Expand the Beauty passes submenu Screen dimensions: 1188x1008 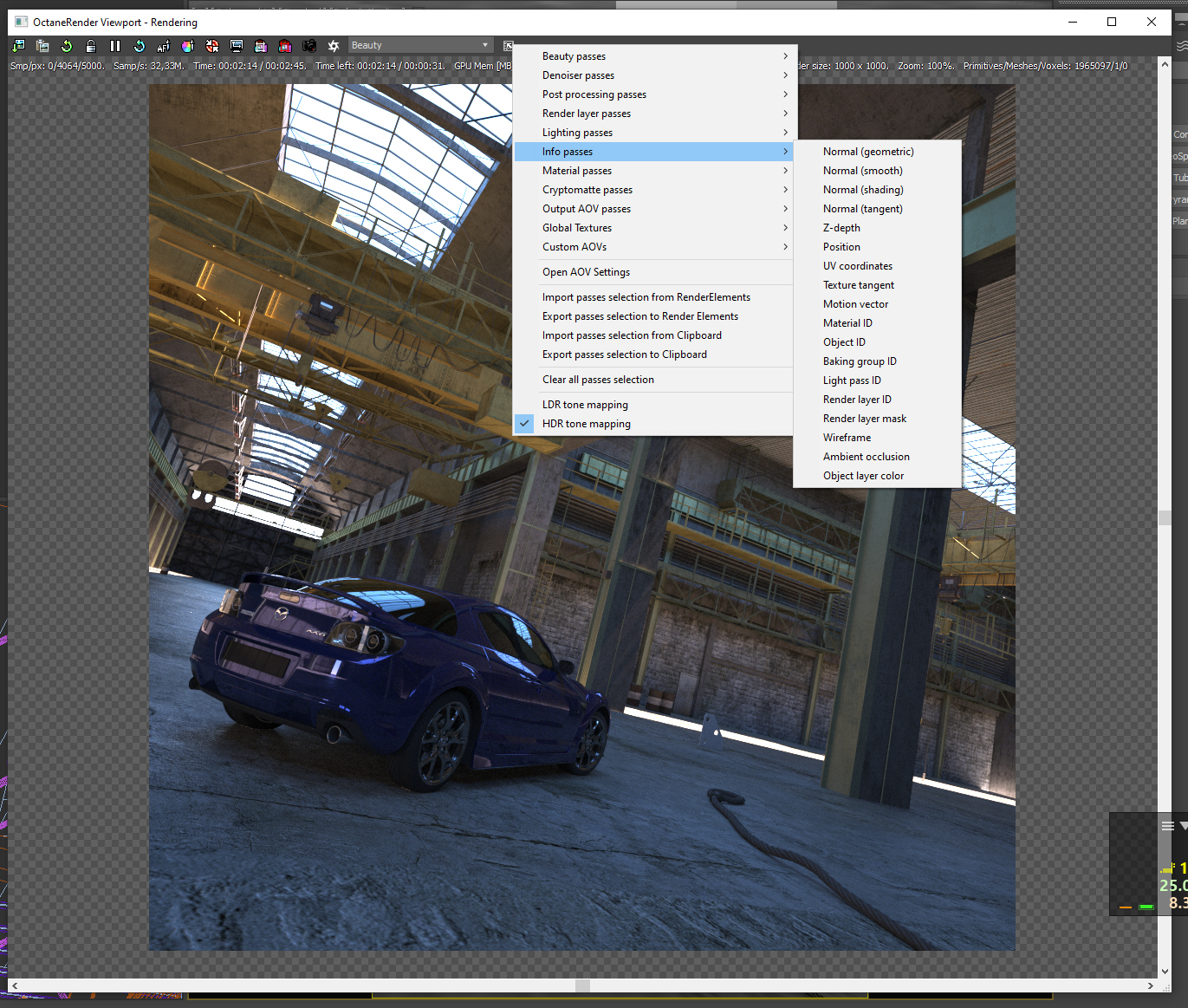[x=654, y=56]
